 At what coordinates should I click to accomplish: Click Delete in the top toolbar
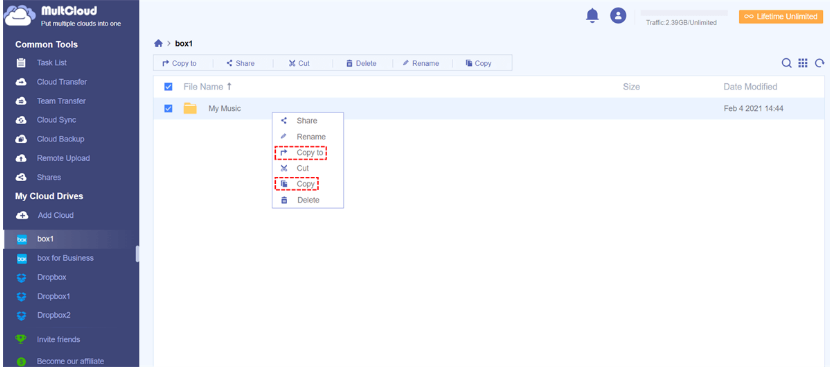361,63
